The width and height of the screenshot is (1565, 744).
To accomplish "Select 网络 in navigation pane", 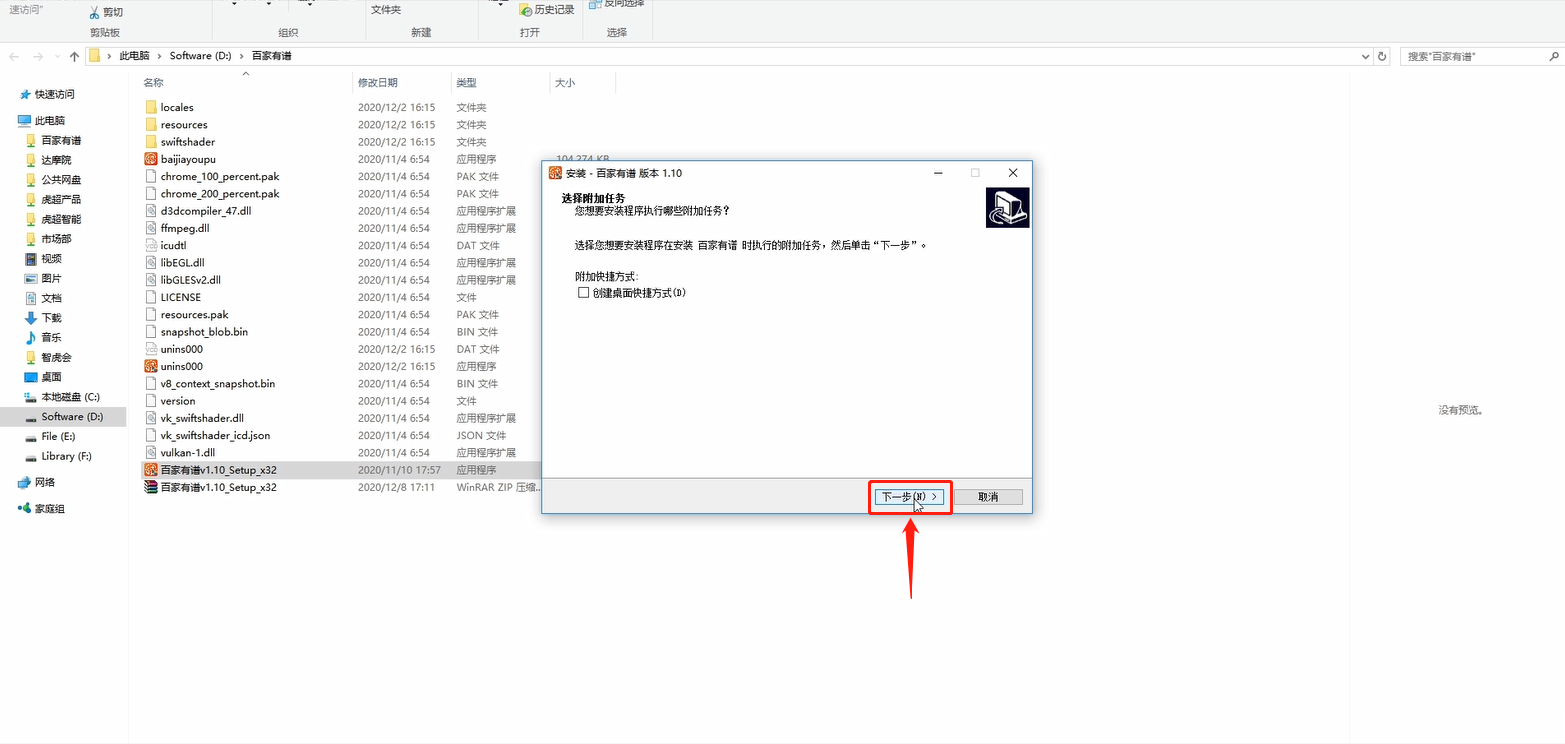I will (x=45, y=482).
